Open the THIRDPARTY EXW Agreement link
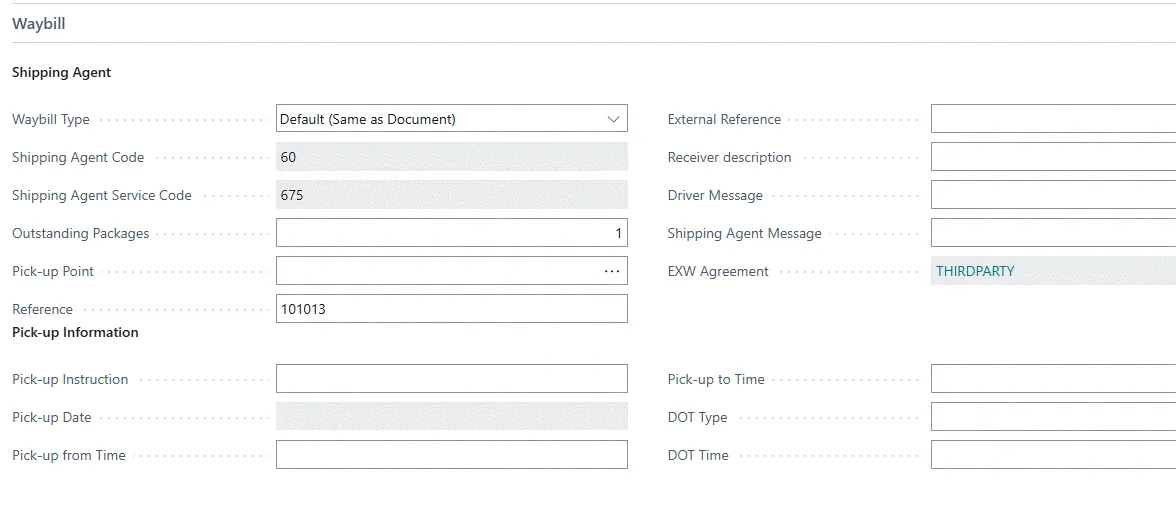This screenshot has width=1176, height=507. [975, 271]
